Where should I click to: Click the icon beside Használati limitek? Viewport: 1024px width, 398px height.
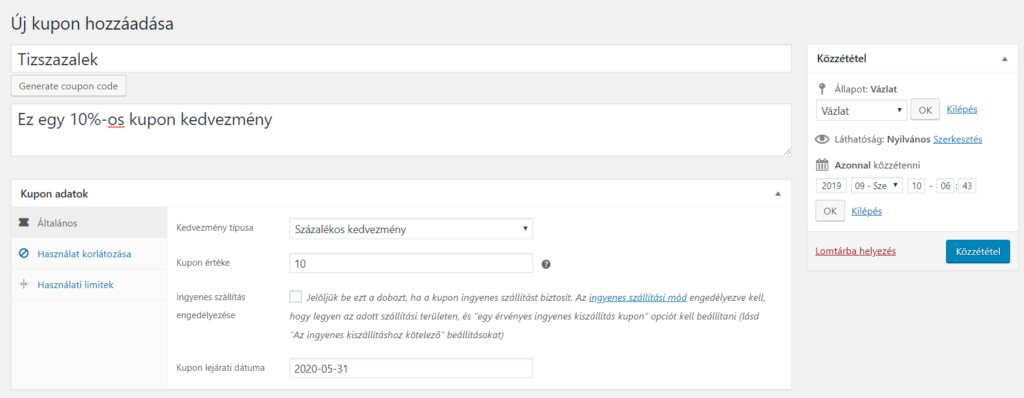coord(24,284)
